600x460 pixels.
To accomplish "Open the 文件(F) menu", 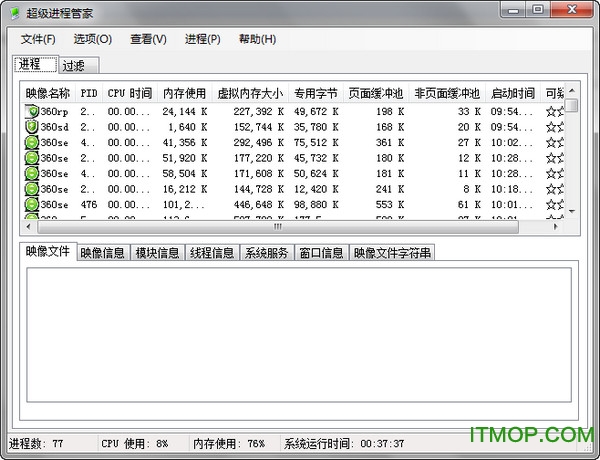I will 38,39.
